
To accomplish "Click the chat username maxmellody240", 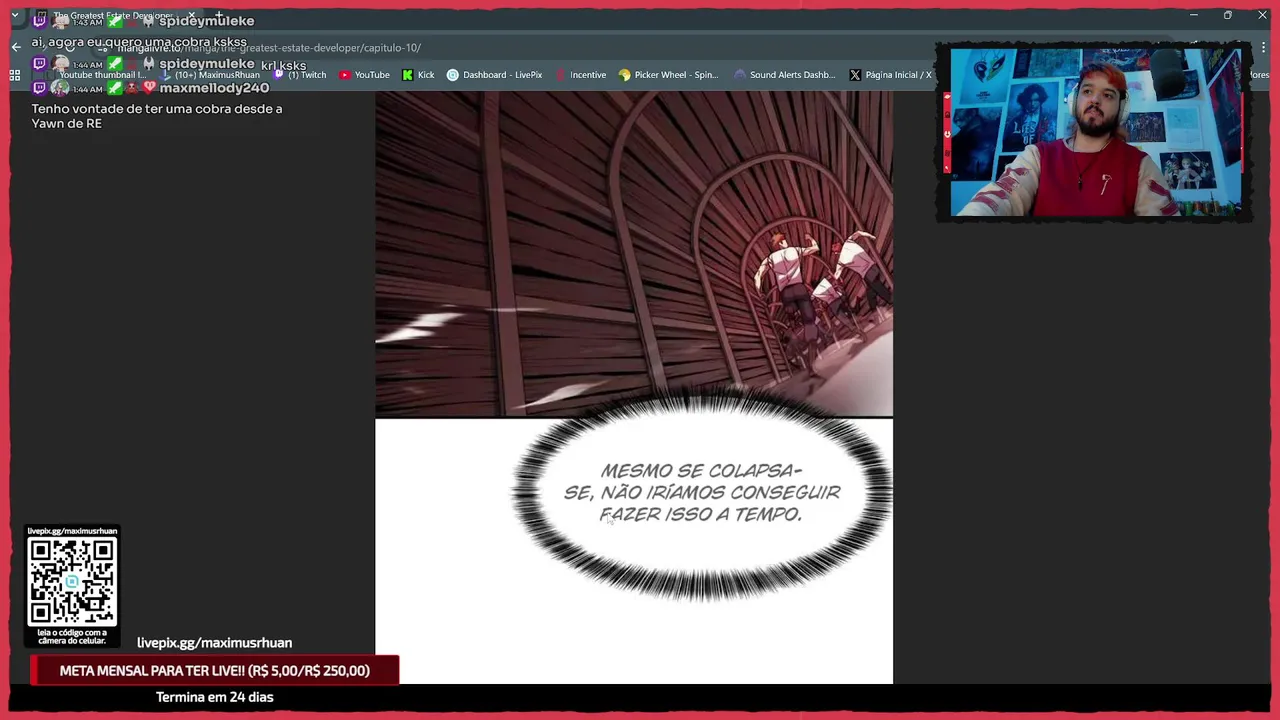I will (214, 88).
